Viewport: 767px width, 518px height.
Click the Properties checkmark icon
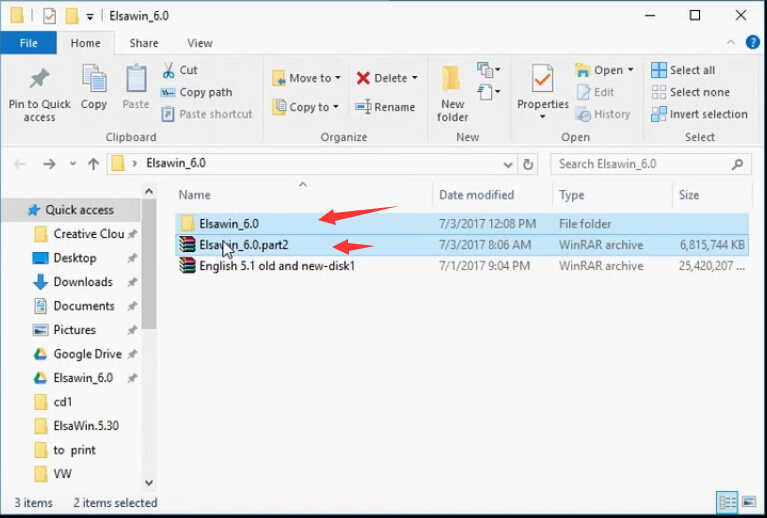pyautogui.click(x=542, y=79)
